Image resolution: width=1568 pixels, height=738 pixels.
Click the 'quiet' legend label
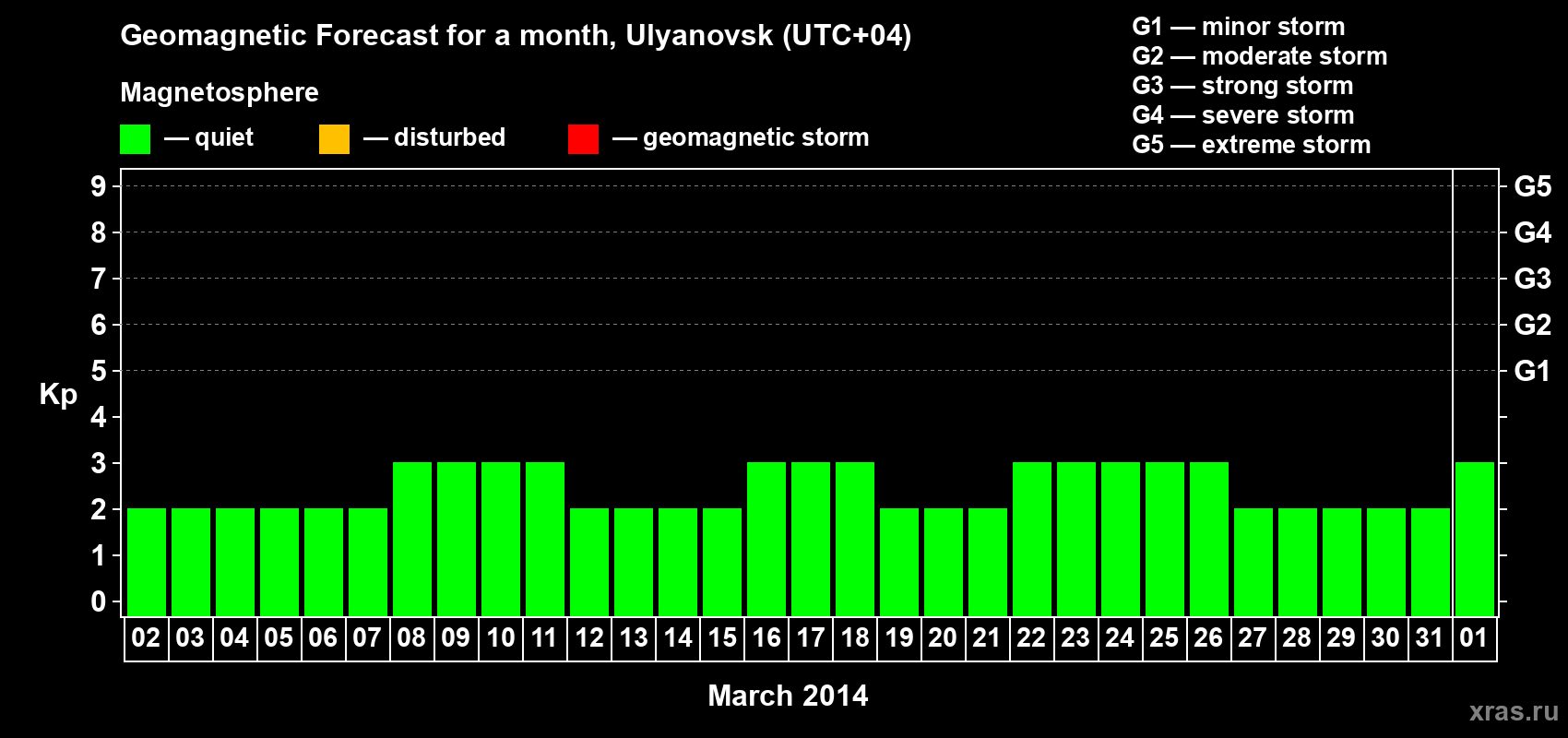click(x=224, y=137)
